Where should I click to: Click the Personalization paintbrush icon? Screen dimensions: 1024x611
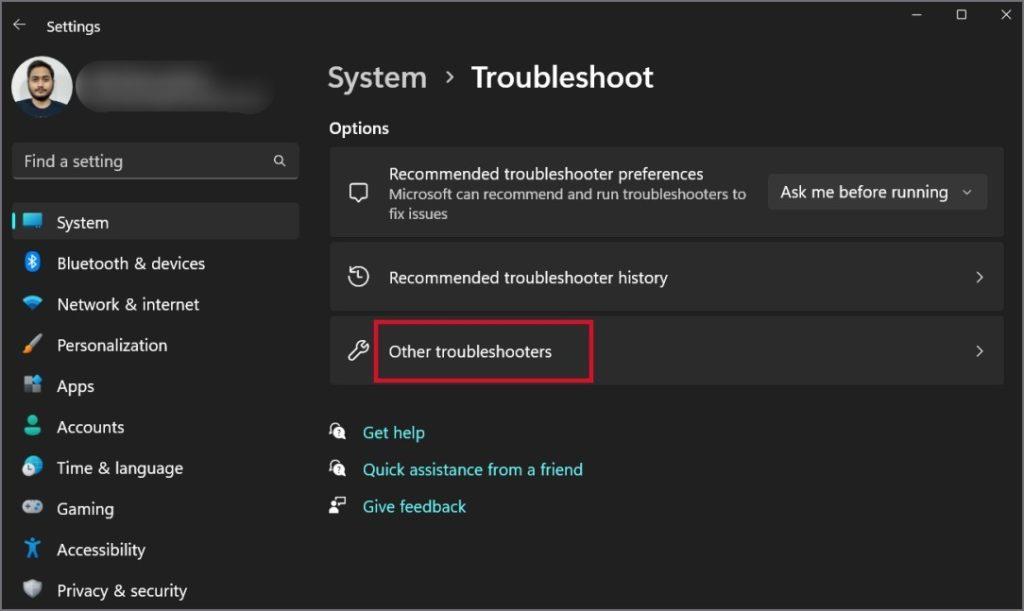coord(32,344)
